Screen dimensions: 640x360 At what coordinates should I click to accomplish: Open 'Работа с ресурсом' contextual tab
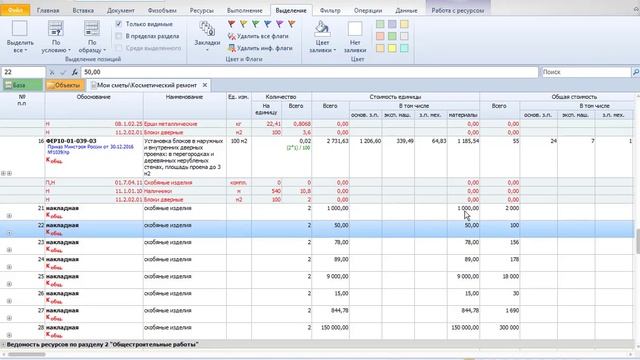pyautogui.click(x=458, y=10)
